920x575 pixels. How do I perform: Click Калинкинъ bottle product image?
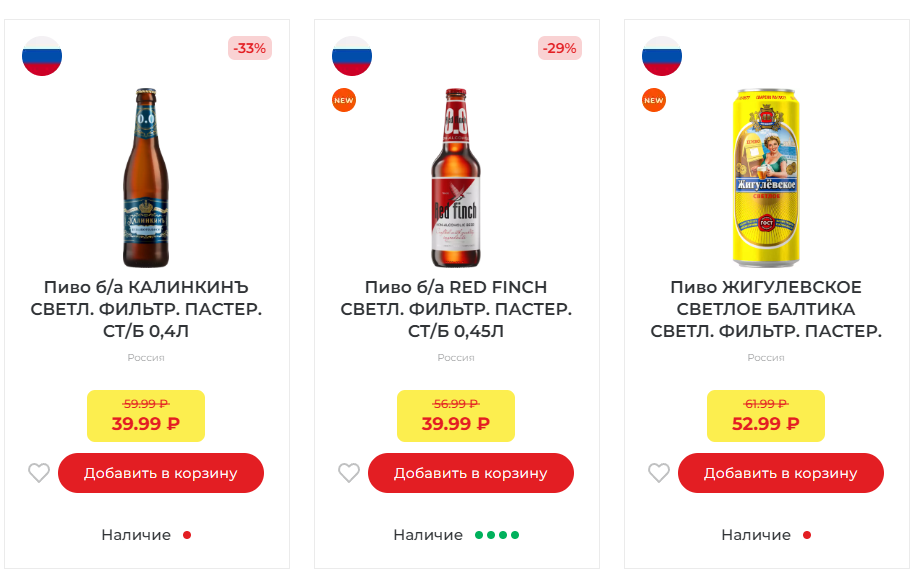[x=146, y=179]
